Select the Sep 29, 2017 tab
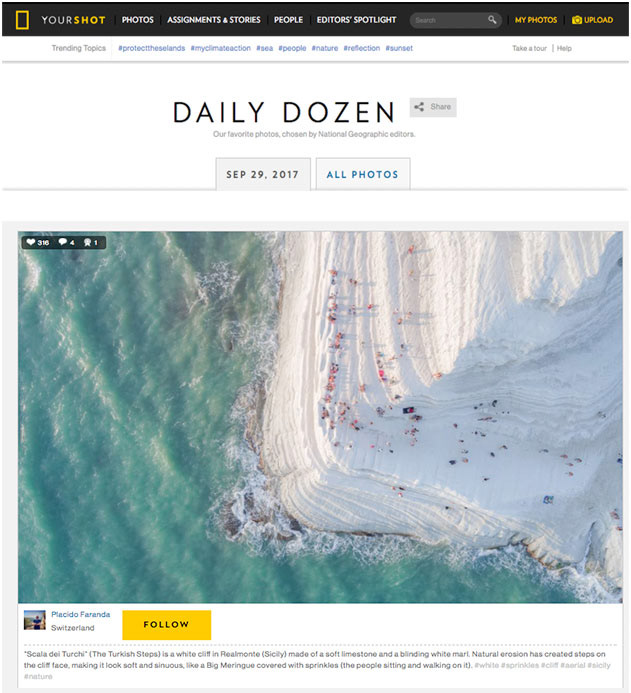This screenshot has width=631, height=693. tap(263, 174)
